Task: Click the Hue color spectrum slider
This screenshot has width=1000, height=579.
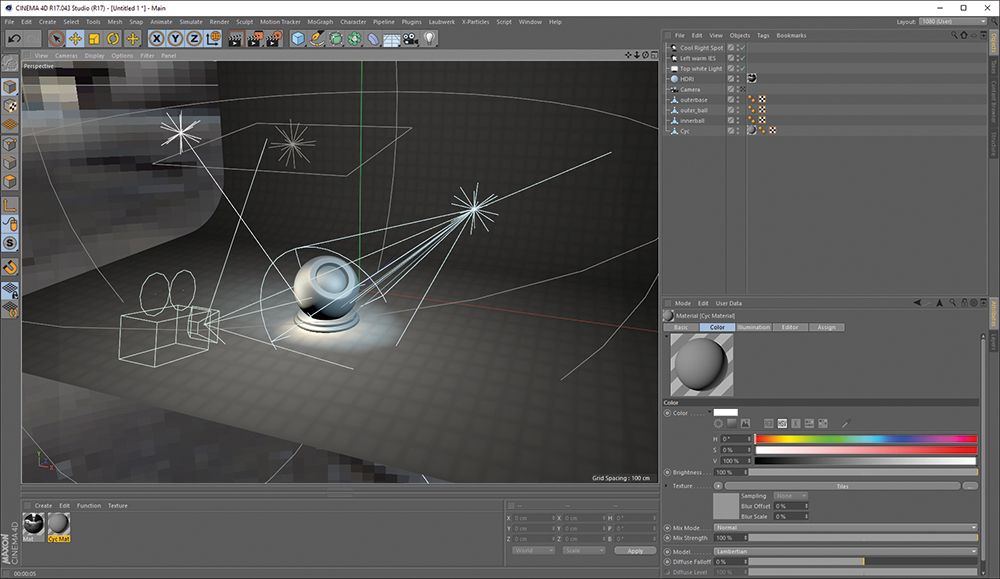Action: (865, 437)
